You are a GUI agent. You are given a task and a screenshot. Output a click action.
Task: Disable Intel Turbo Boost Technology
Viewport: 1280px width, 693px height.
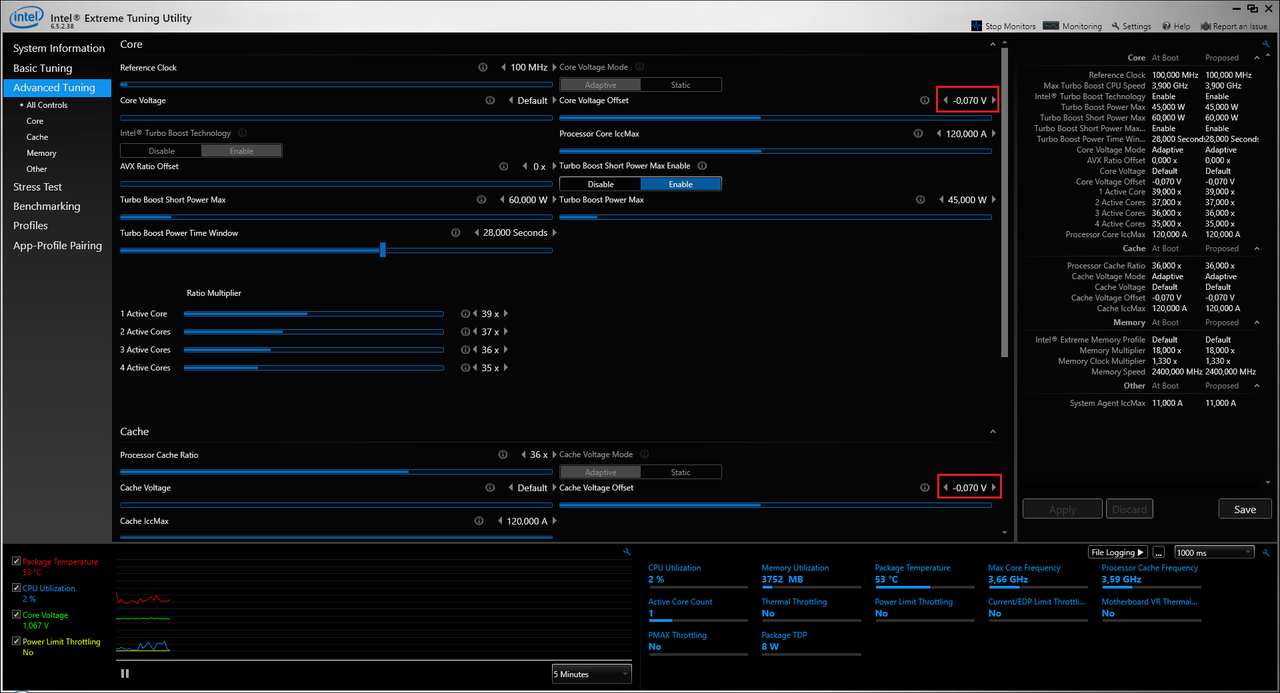coord(161,151)
